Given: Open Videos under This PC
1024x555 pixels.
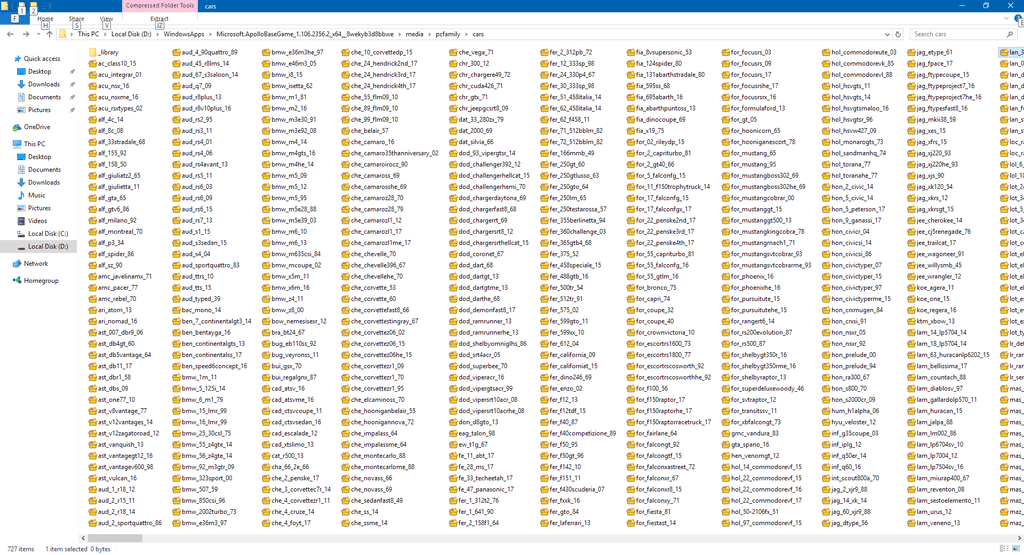Looking at the screenshot, I should coord(37,221).
